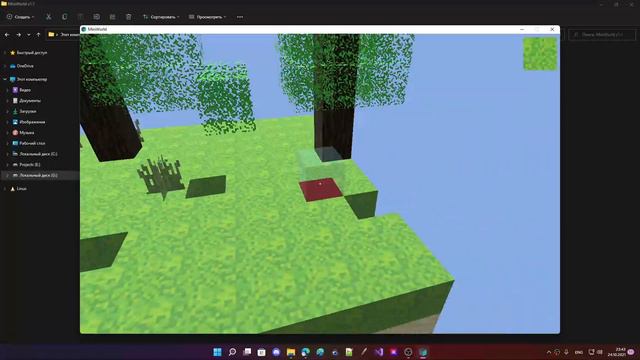Viewport: 640px width, 360px height.
Task: Click the Copy icon in Explorer toolbar
Action: (x=64, y=17)
